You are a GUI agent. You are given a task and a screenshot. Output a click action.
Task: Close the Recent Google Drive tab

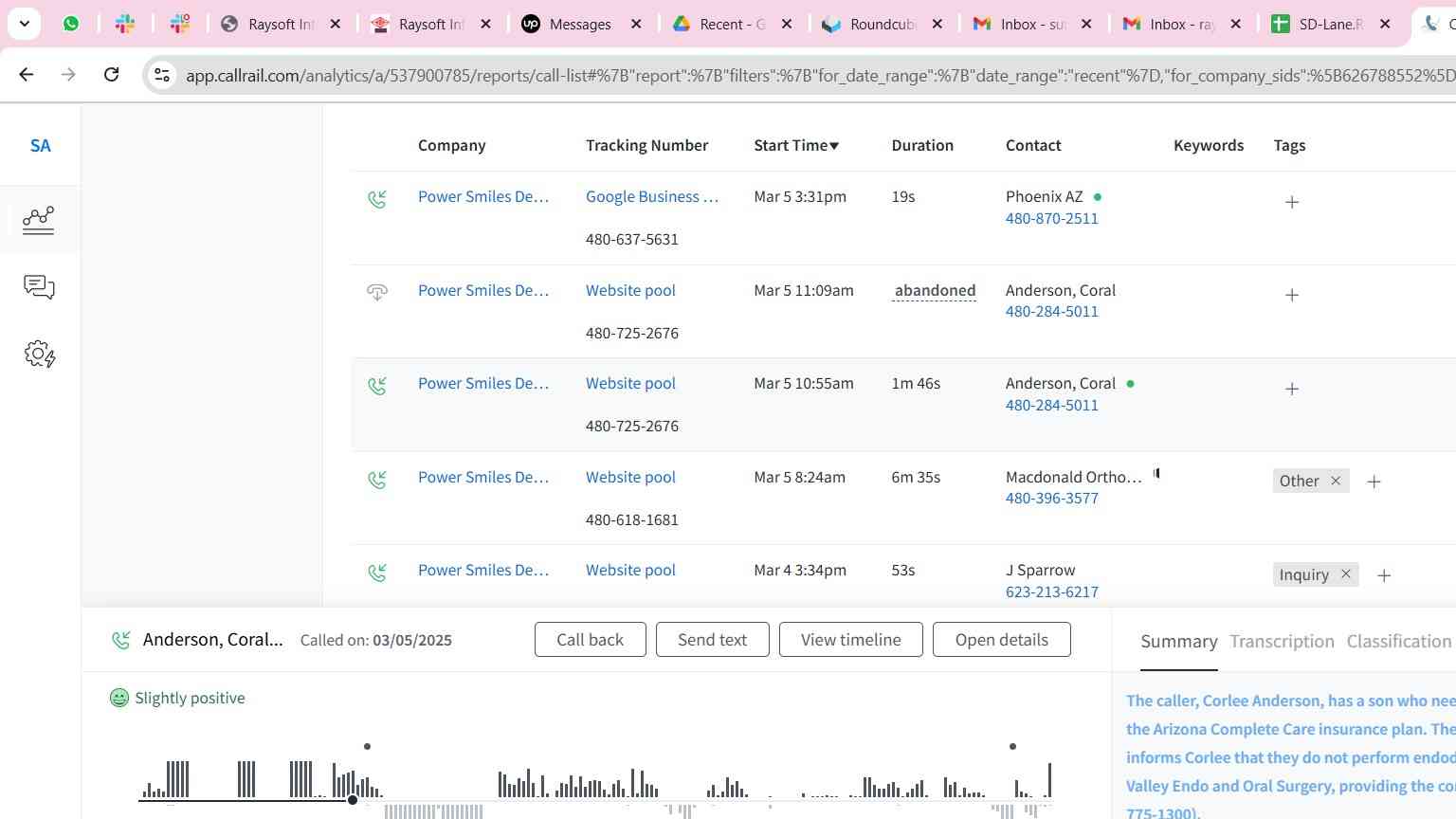click(x=787, y=24)
